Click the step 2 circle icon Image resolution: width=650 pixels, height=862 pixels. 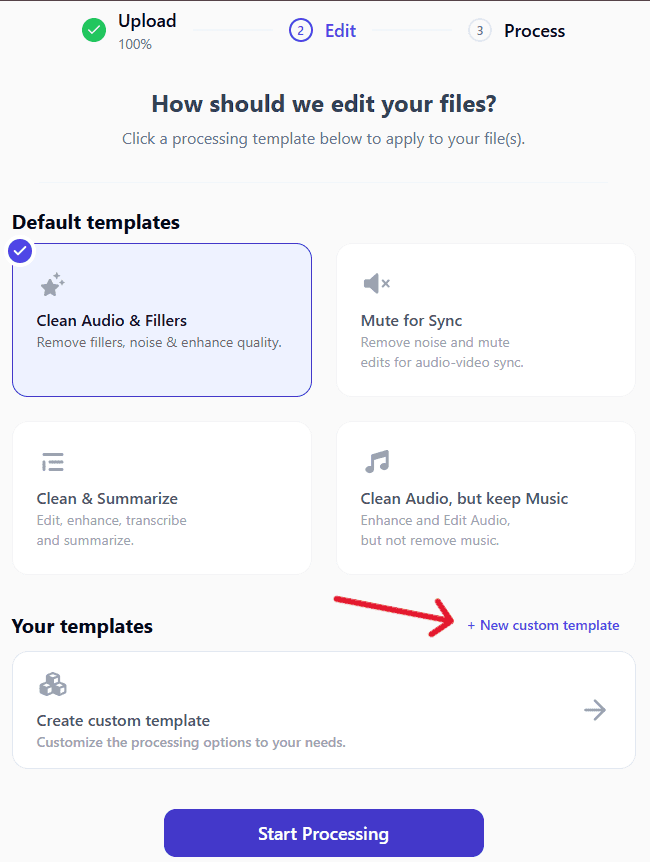[301, 31]
